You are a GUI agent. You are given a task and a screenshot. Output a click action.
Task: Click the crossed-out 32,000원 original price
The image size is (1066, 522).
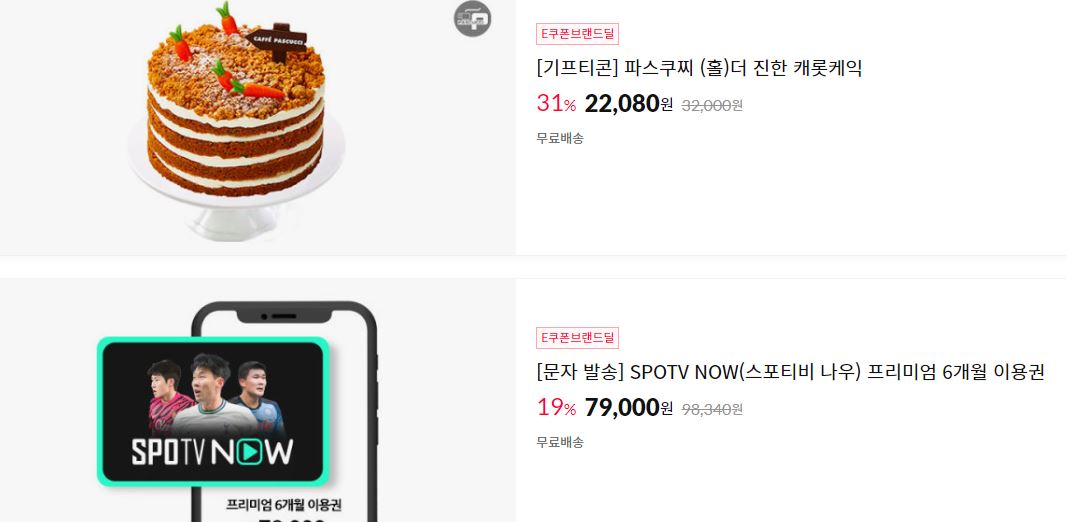pyautogui.click(x=712, y=105)
